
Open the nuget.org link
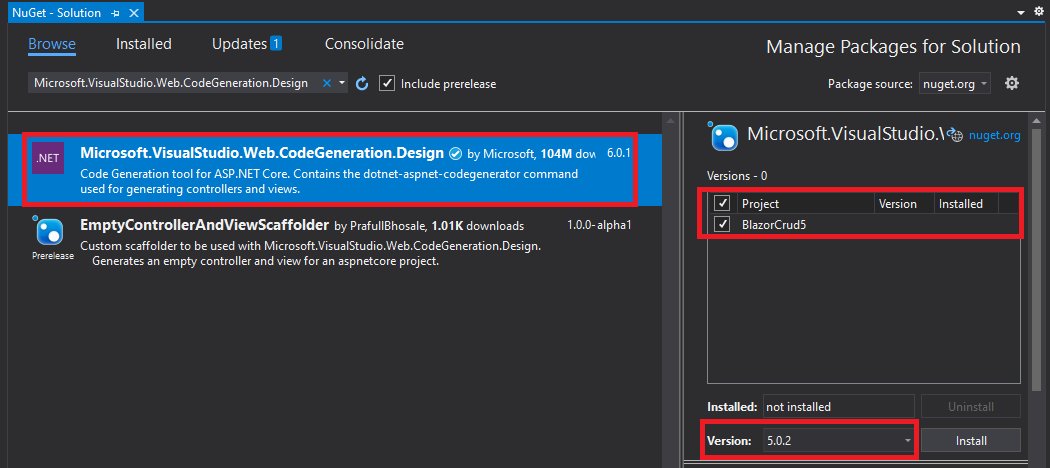pos(994,135)
